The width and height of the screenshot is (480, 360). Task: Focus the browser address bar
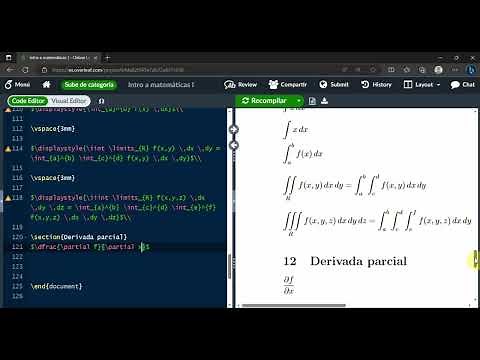click(x=187, y=70)
